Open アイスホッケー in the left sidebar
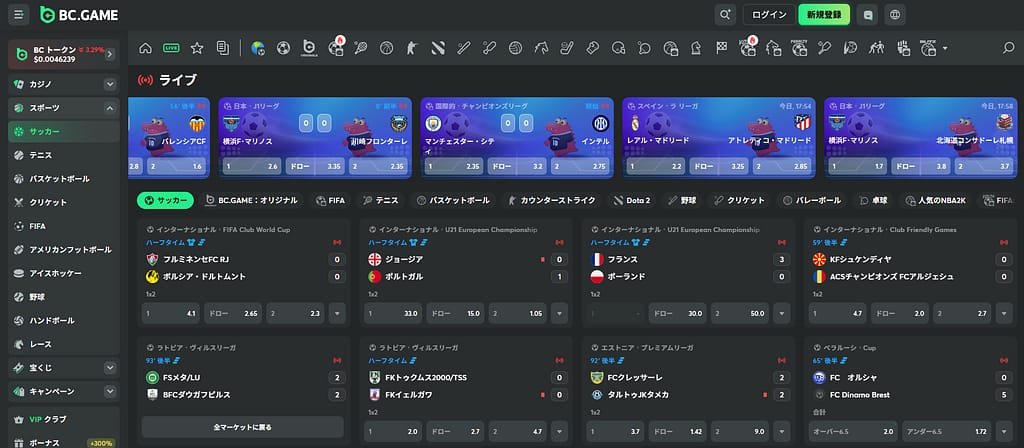 point(64,273)
